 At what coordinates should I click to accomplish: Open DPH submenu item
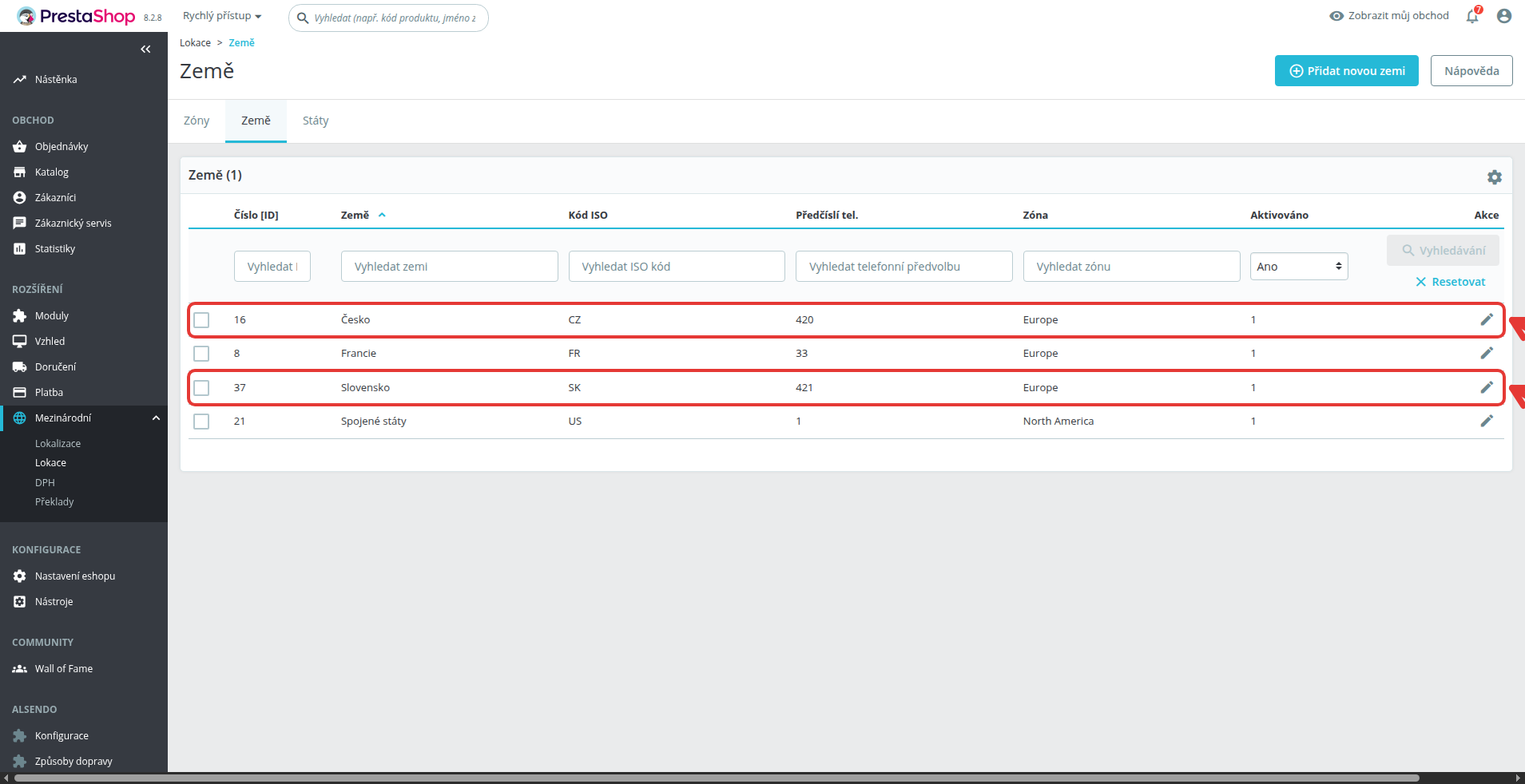click(45, 483)
